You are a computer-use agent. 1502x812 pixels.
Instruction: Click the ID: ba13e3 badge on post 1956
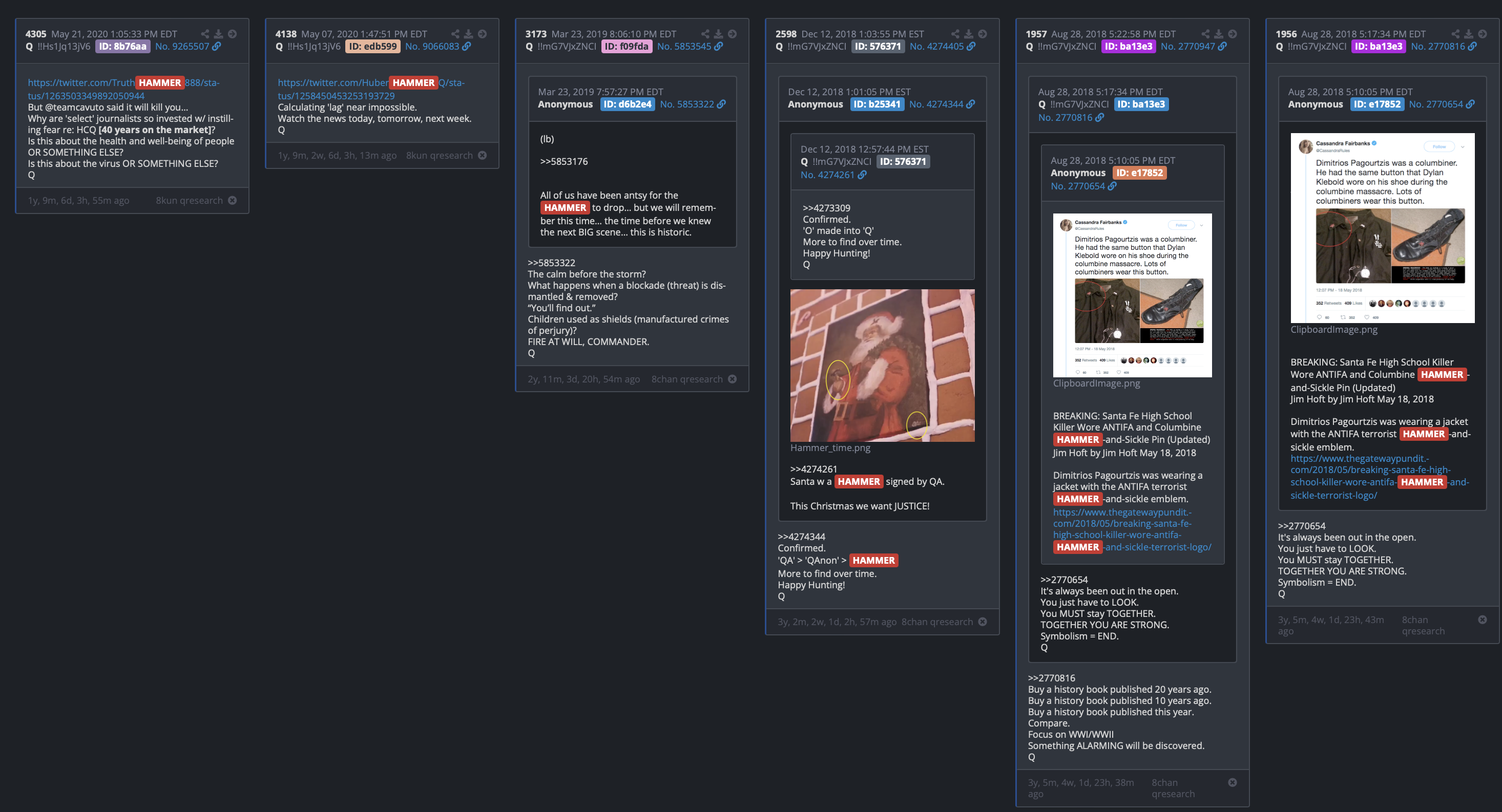pos(1379,46)
